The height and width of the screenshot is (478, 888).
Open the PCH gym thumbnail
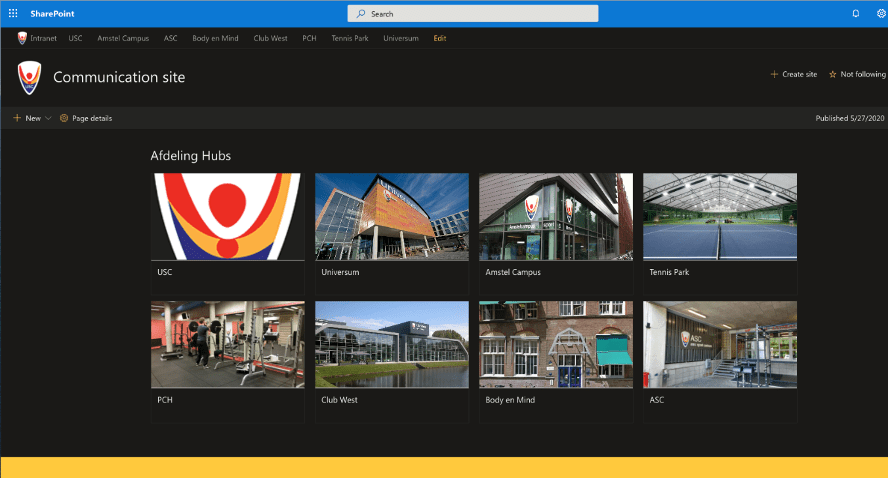[x=228, y=344]
